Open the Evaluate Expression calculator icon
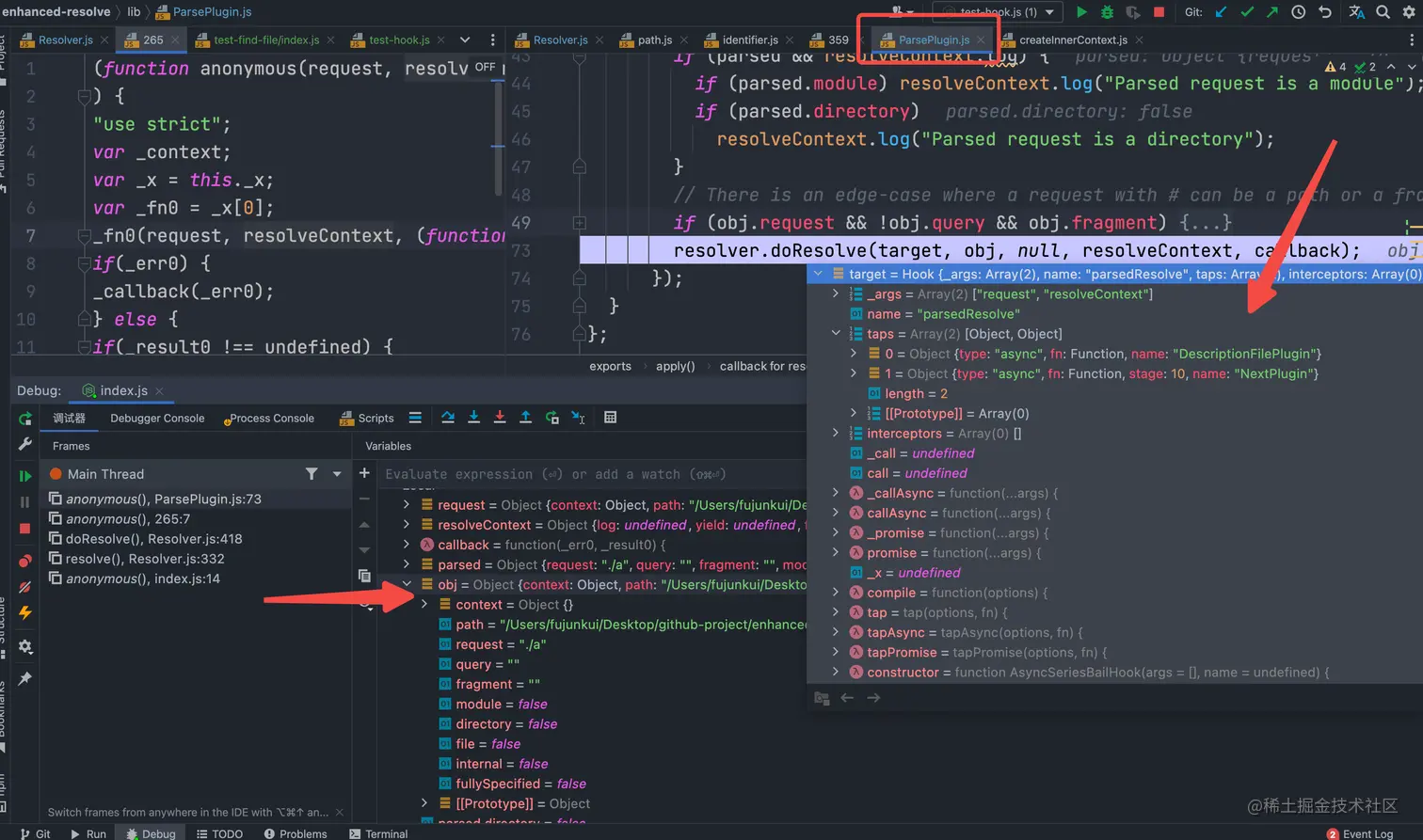 (x=610, y=418)
